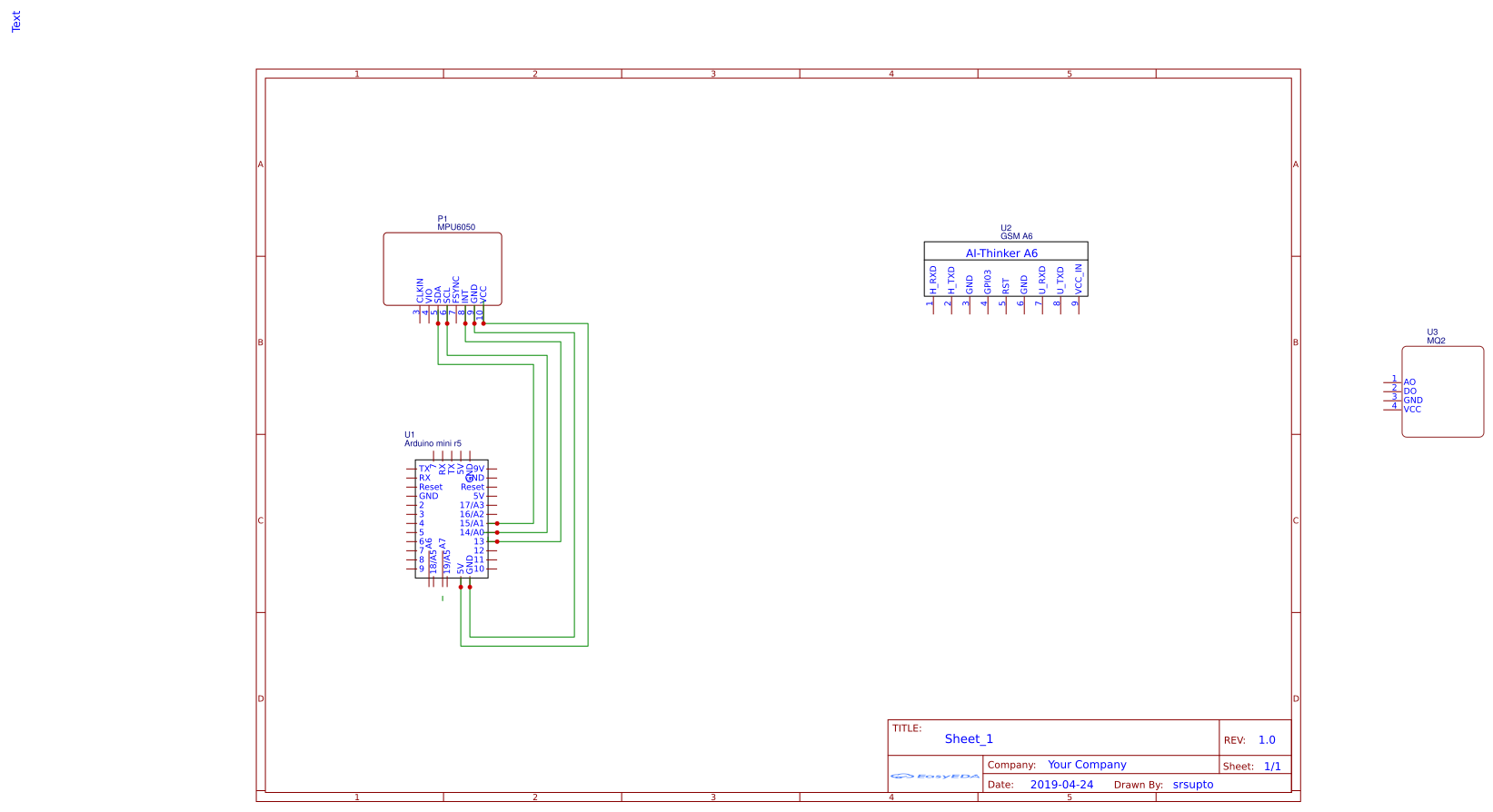Viewport: 1493px width, 812px height.
Task: Click the DO pin label on MQ2
Action: [x=1409, y=391]
